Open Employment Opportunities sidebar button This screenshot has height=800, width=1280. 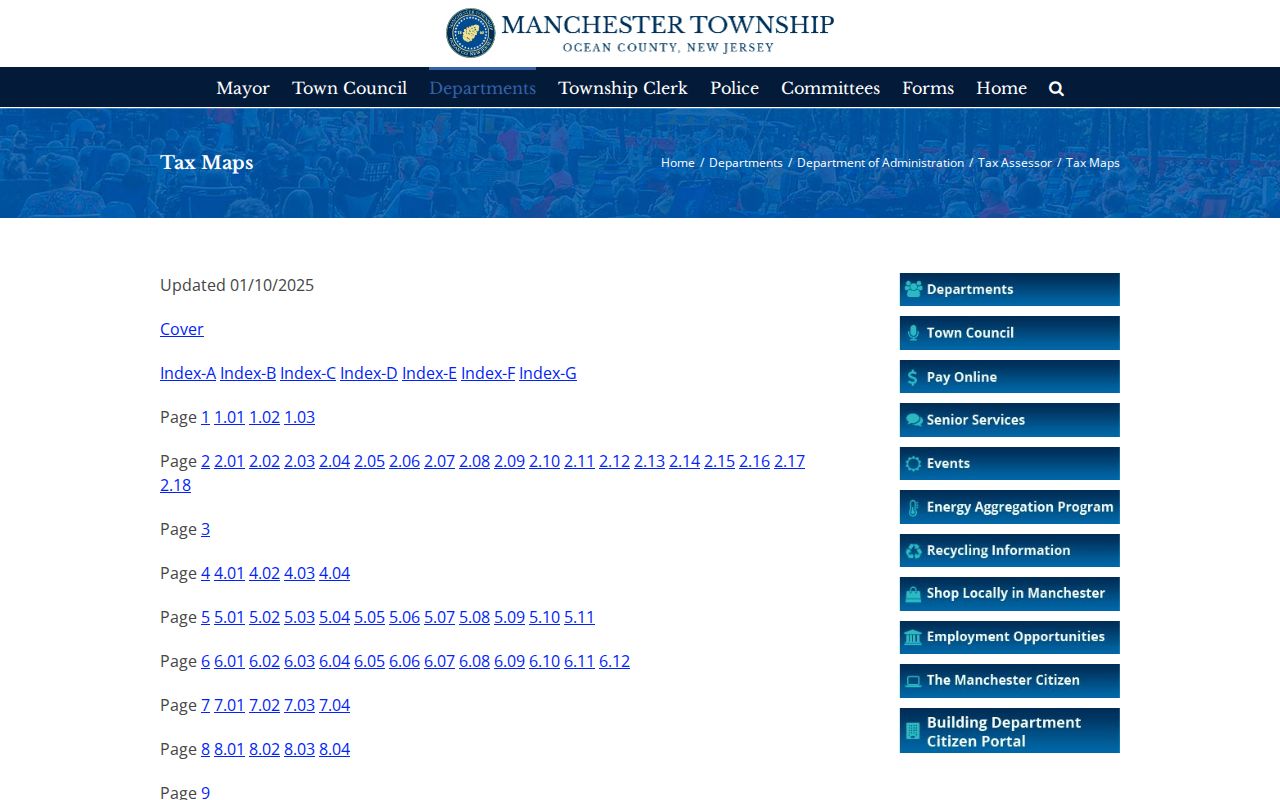[1010, 637]
